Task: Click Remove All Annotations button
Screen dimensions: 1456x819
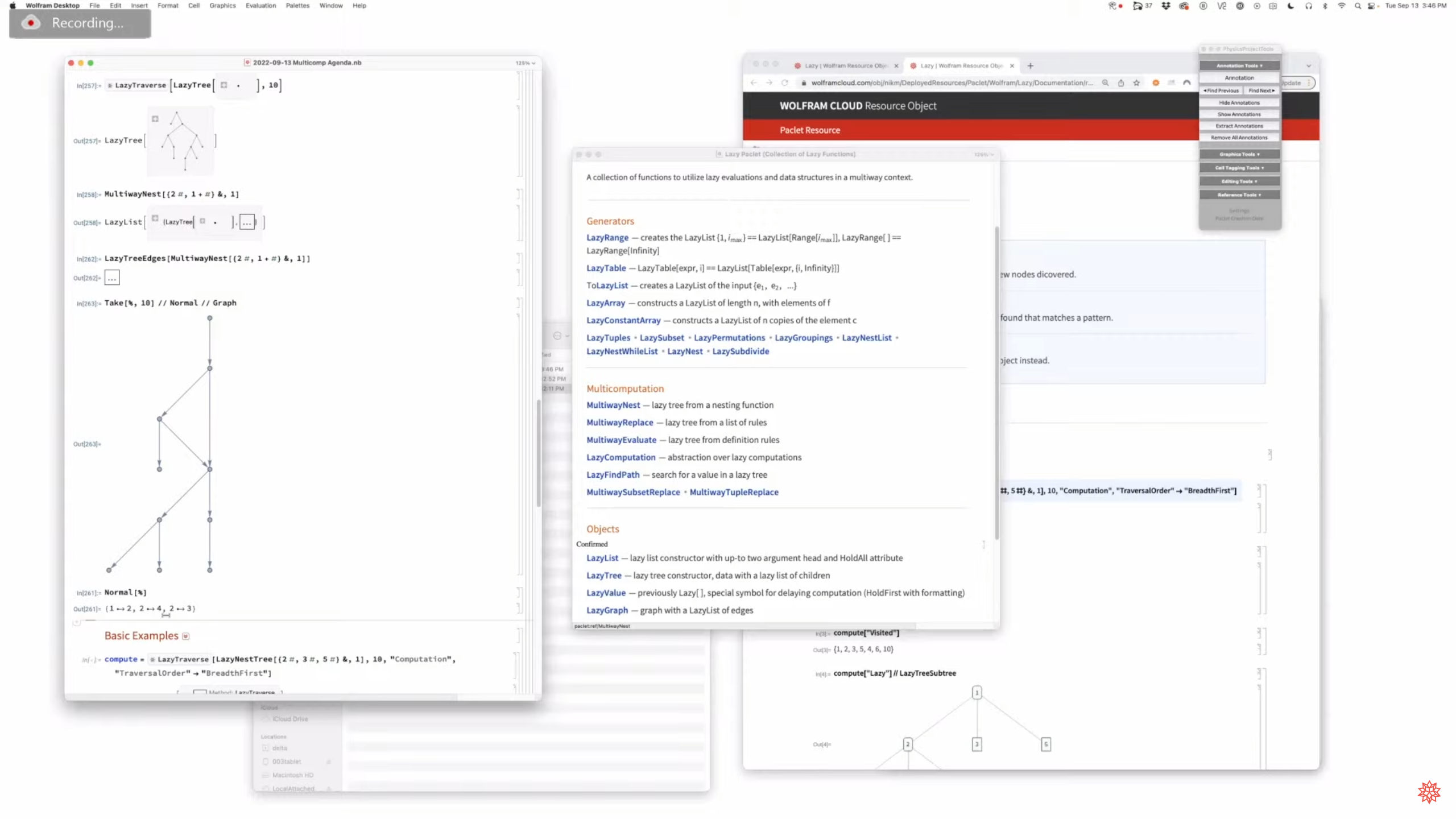Action: click(x=1239, y=138)
